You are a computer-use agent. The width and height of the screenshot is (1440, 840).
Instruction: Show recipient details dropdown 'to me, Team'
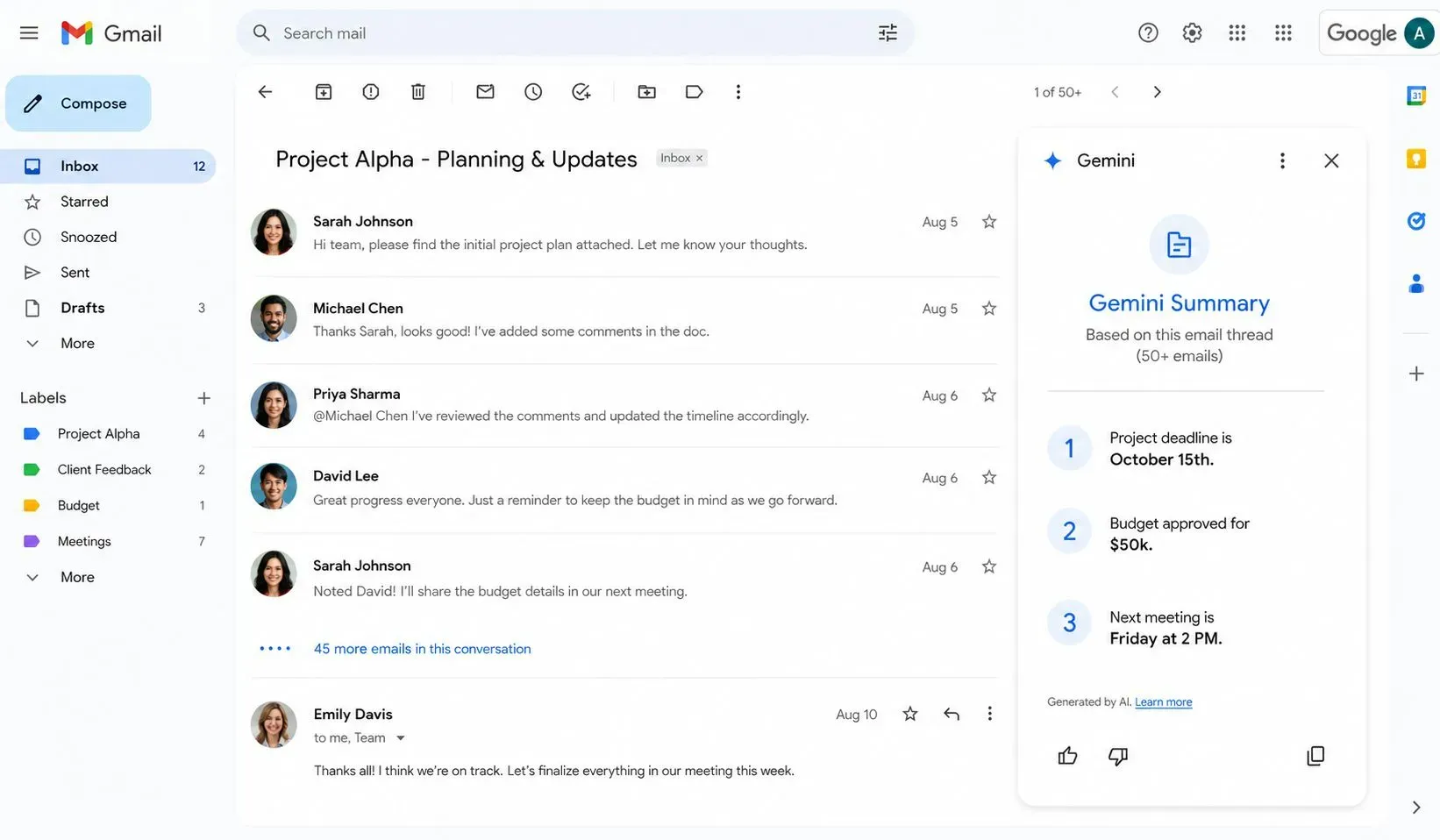[401, 738]
